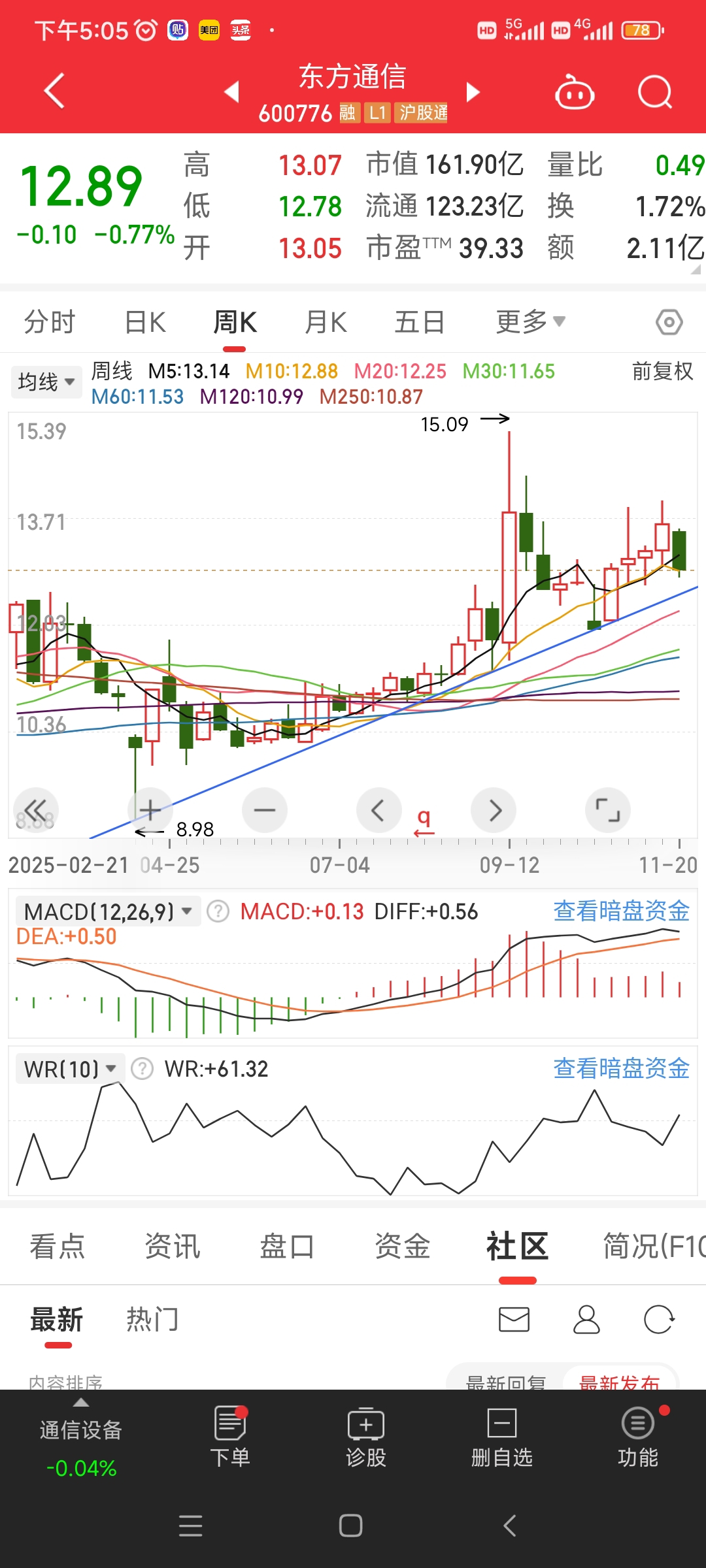Viewport: 706px width, 1568px height.
Task: Open 查看暗盘资金 link in WR panel
Action: pos(621,1068)
